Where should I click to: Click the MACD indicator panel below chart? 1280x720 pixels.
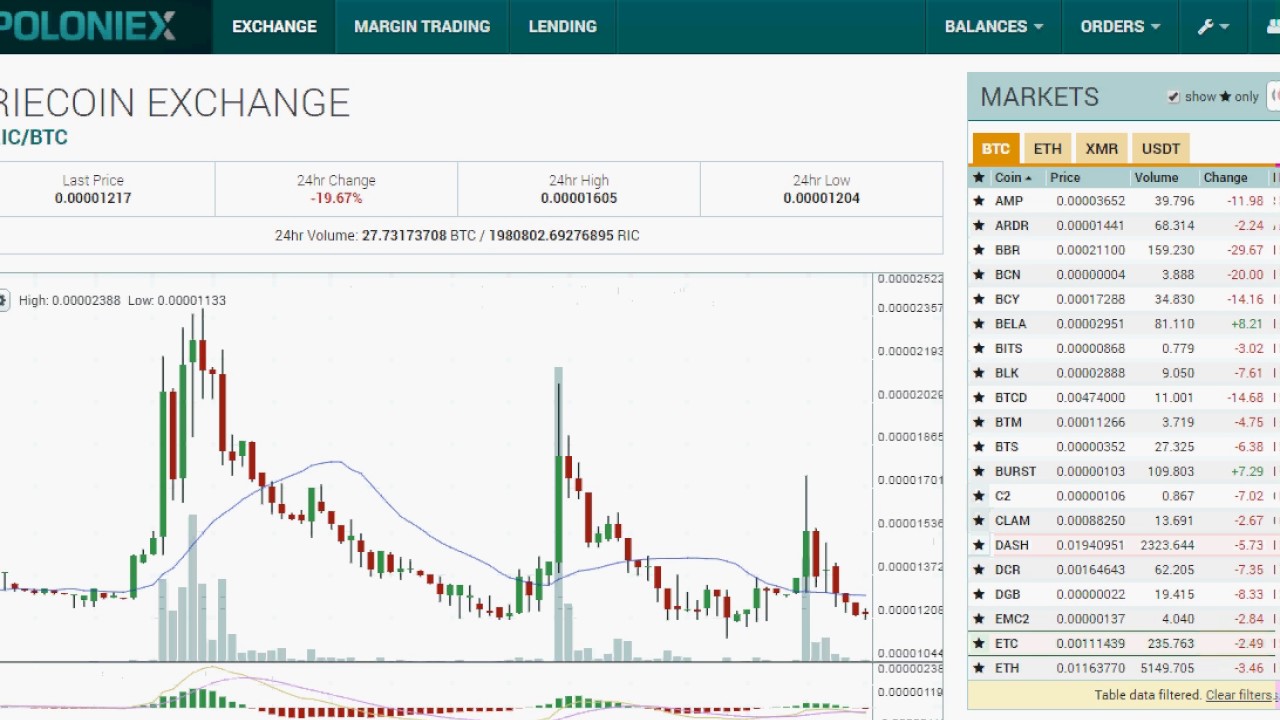coord(436,690)
